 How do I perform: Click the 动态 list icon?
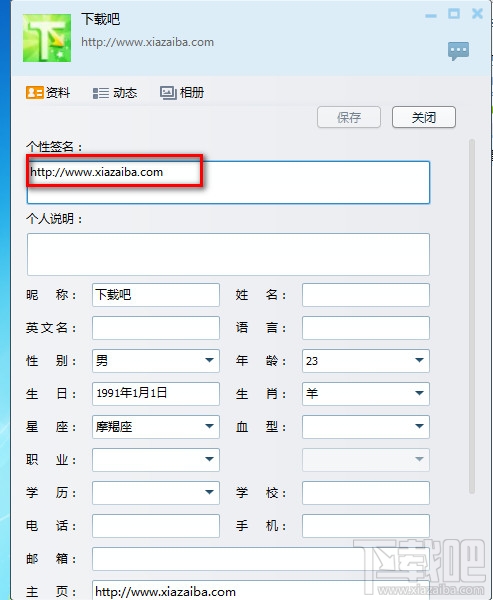click(x=101, y=93)
